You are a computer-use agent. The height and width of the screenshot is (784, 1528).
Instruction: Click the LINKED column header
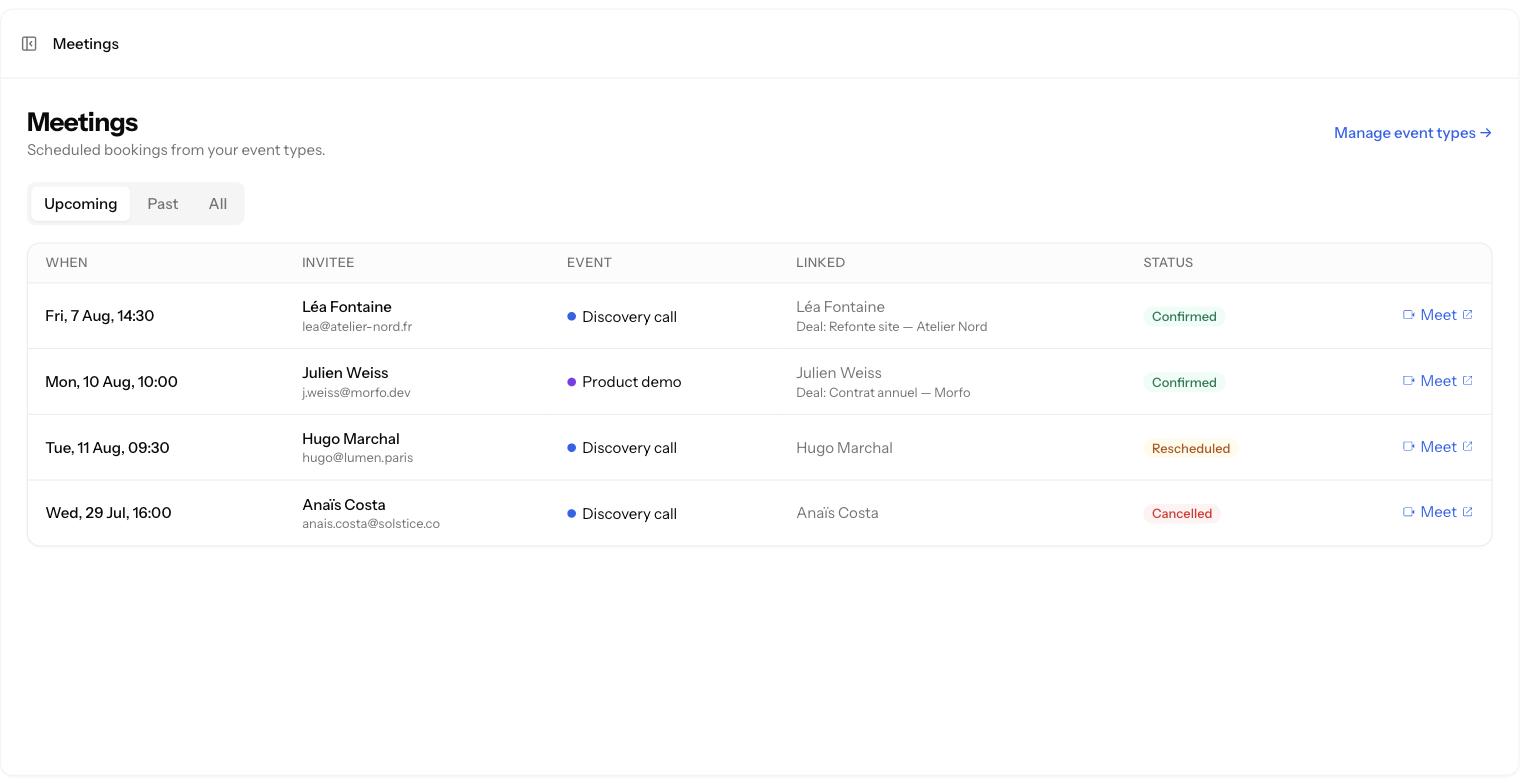pos(820,263)
